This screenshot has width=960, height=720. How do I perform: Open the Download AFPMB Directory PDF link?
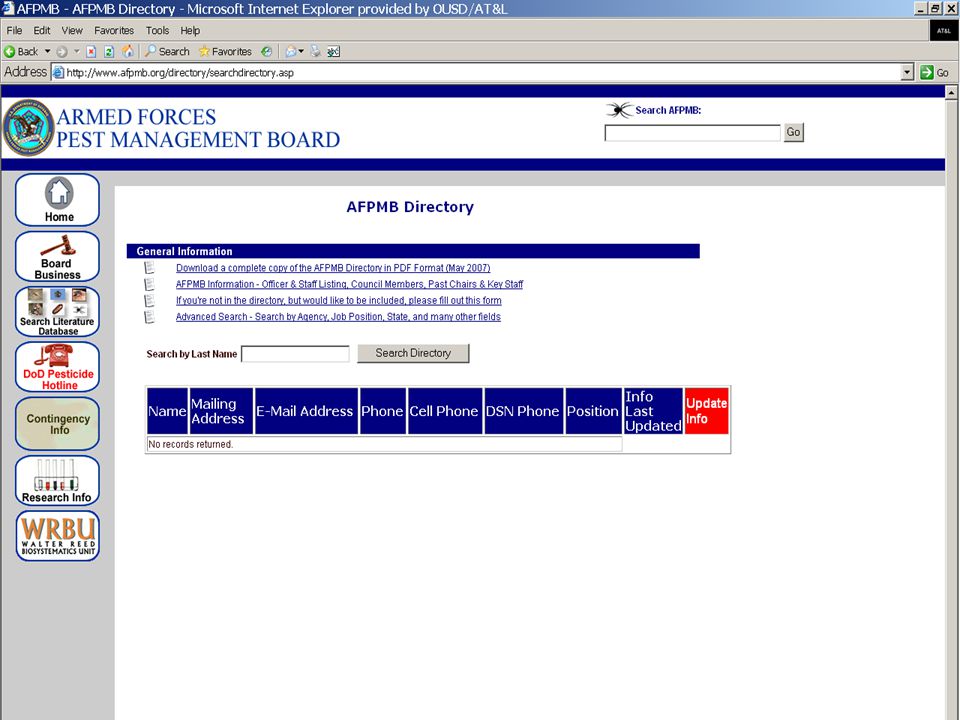tap(333, 268)
